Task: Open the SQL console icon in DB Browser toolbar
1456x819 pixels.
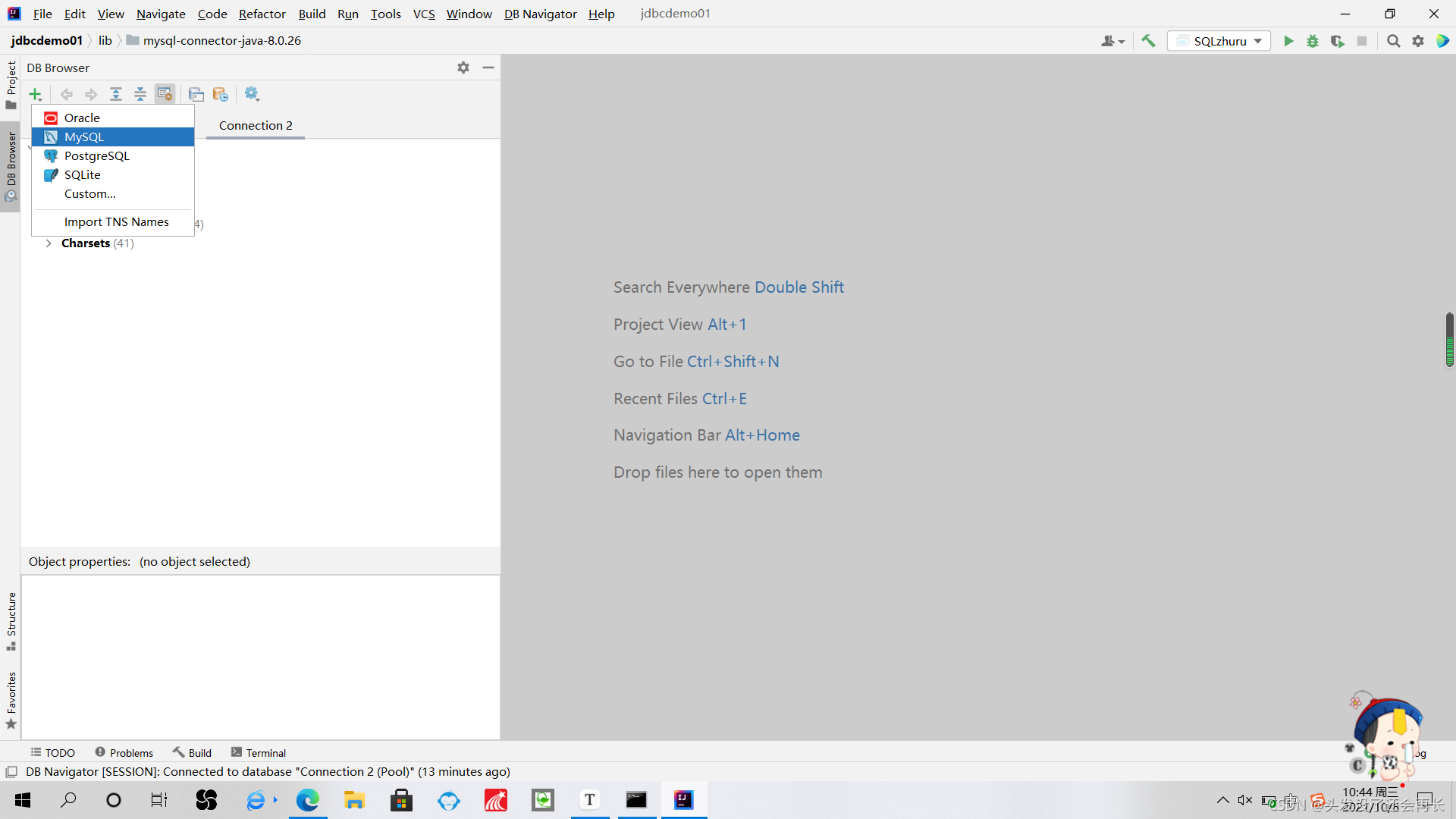Action: click(196, 94)
